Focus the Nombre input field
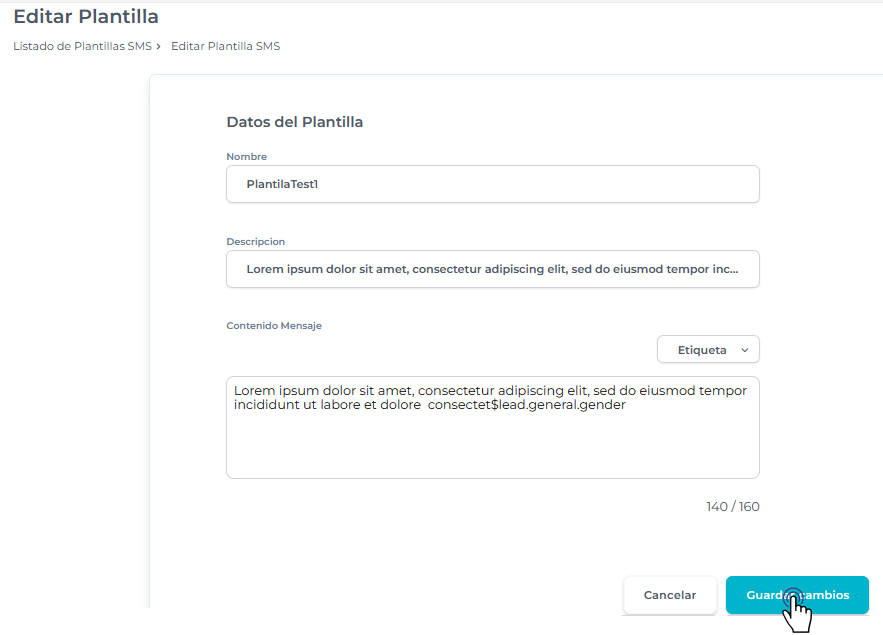Viewport: 883px width, 635px height. coord(492,184)
